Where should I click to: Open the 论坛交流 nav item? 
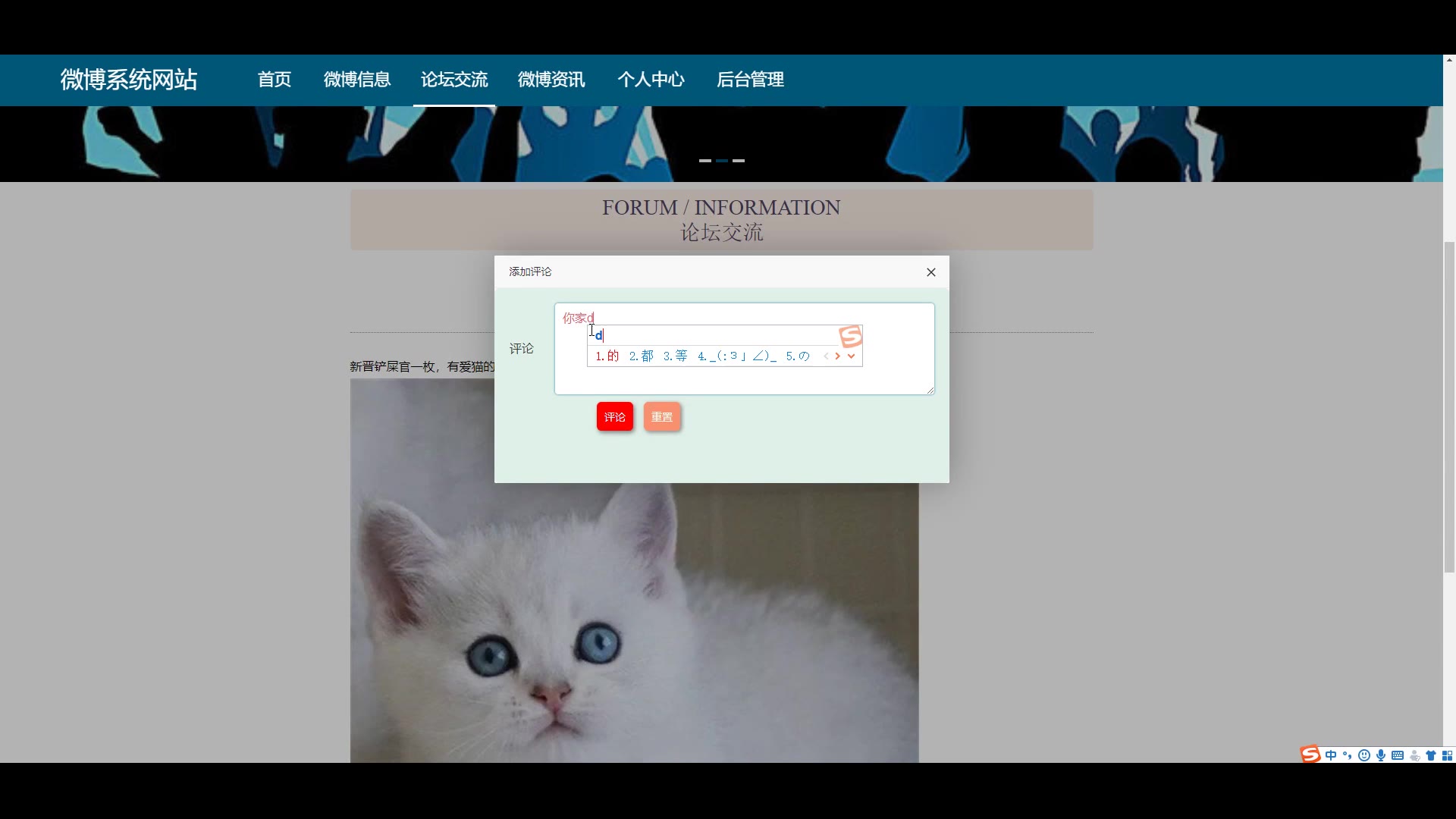coord(454,80)
